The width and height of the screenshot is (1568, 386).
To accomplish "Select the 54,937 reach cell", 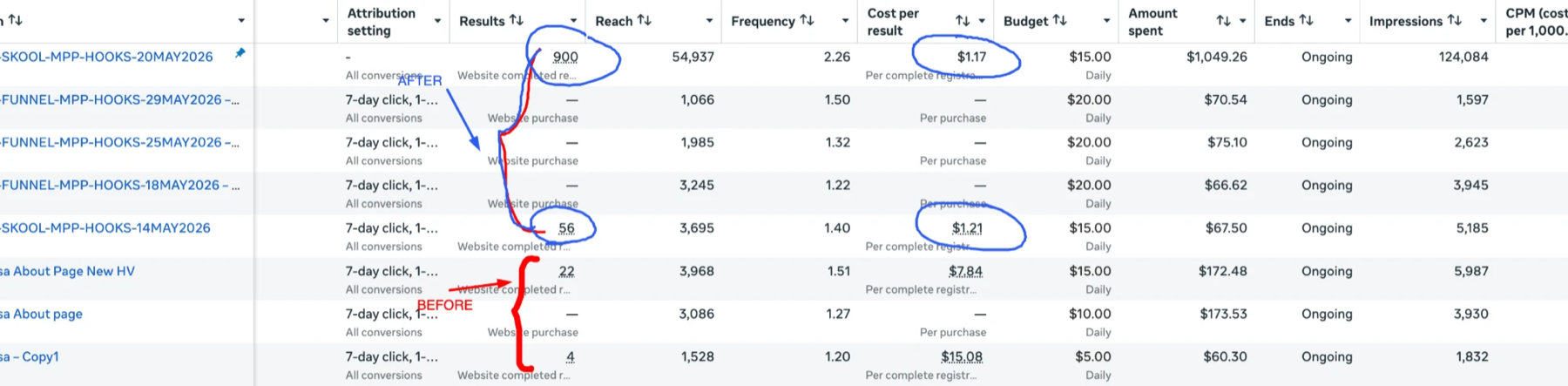I will 693,57.
